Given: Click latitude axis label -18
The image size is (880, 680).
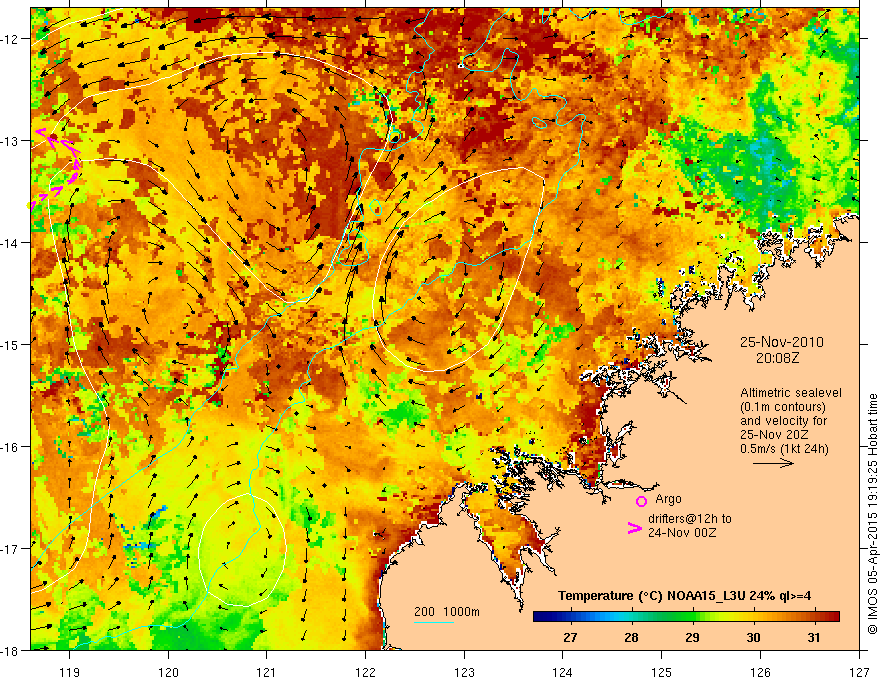Looking at the screenshot, I should click(11, 650).
